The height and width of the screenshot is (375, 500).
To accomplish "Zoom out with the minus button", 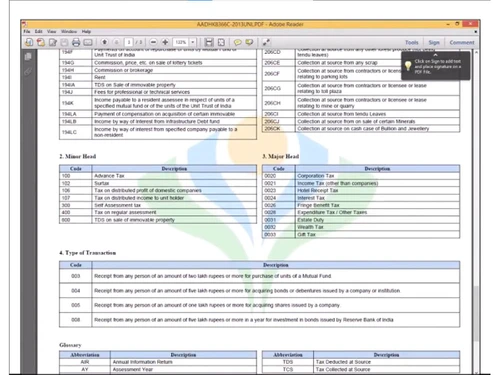I will 153,42.
